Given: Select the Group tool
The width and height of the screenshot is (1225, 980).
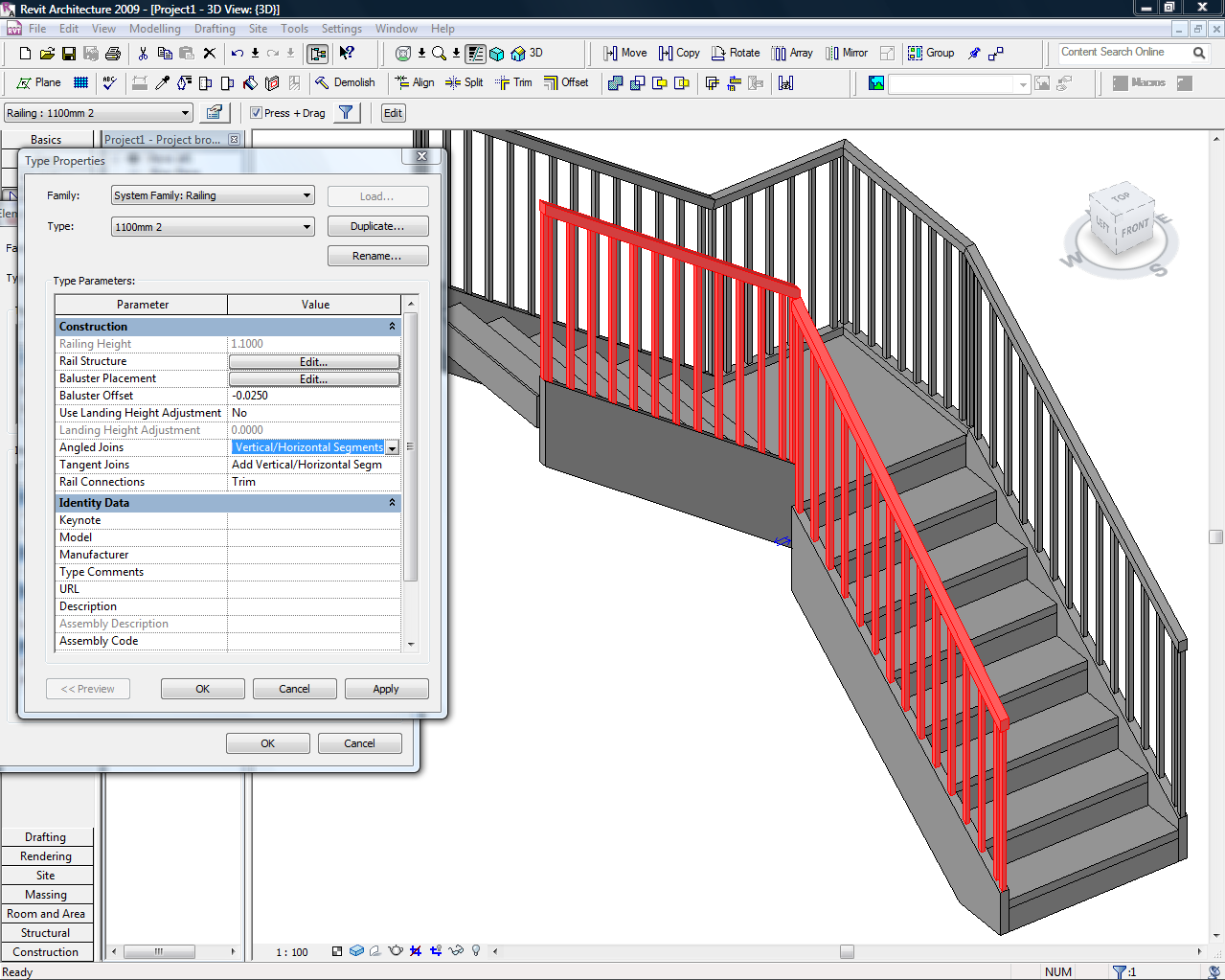Looking at the screenshot, I should pos(930,53).
